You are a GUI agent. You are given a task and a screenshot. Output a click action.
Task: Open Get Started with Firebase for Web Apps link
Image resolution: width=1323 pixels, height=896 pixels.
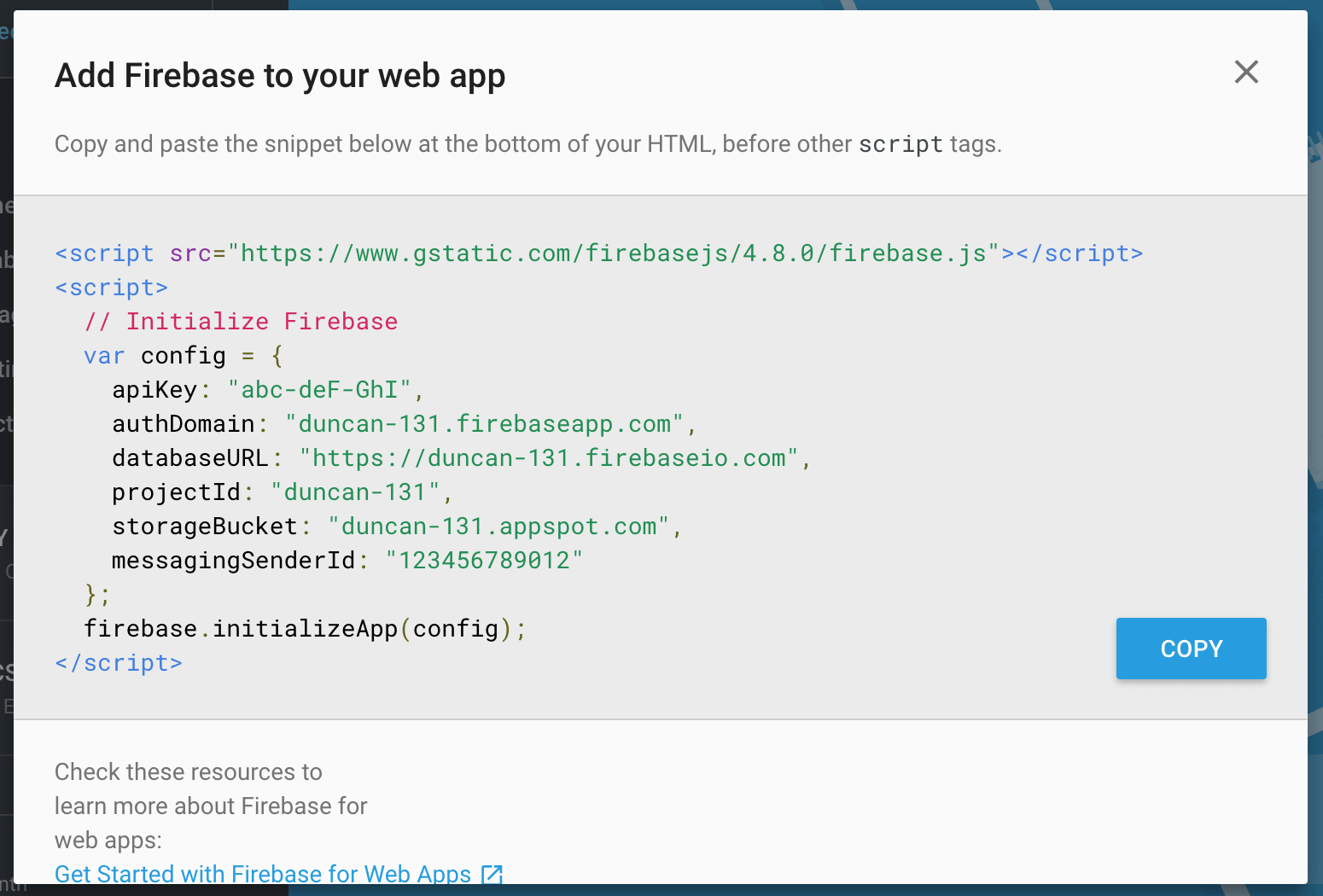[x=263, y=873]
